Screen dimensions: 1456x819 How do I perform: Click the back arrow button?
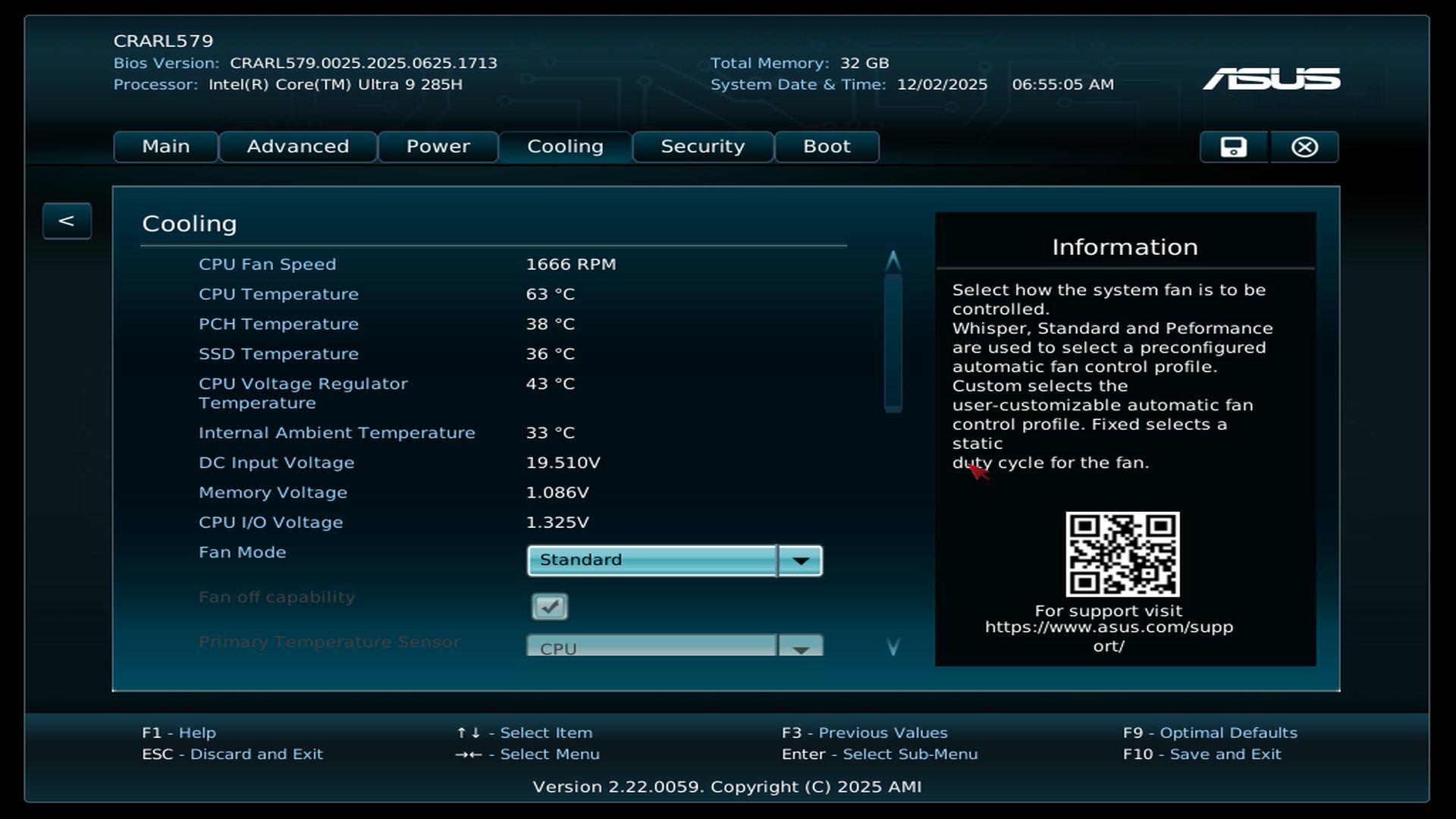67,221
